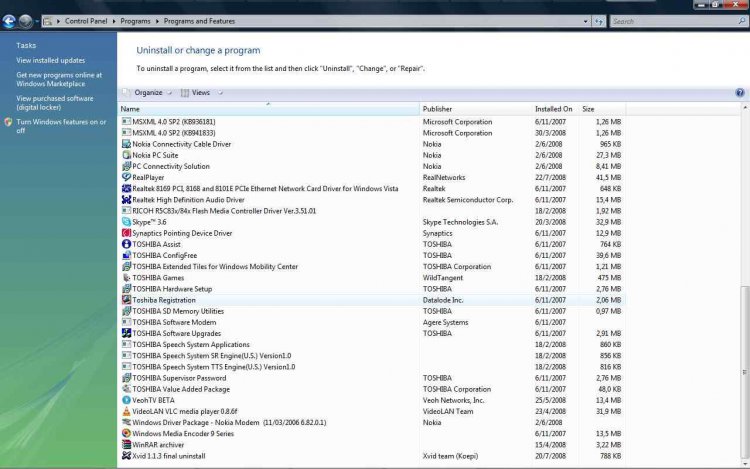This screenshot has height=469, width=750.
Task: Expand the Programs breadcrumb arrow
Action: click(157, 21)
